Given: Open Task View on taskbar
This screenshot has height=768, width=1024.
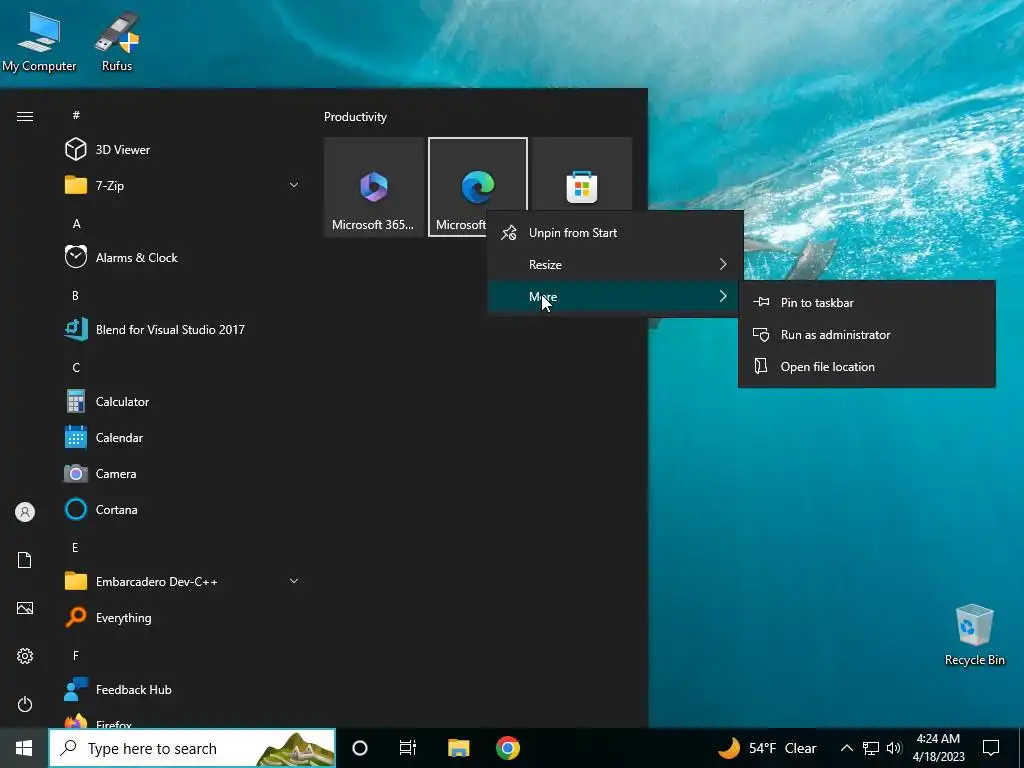Looking at the screenshot, I should pos(408,748).
